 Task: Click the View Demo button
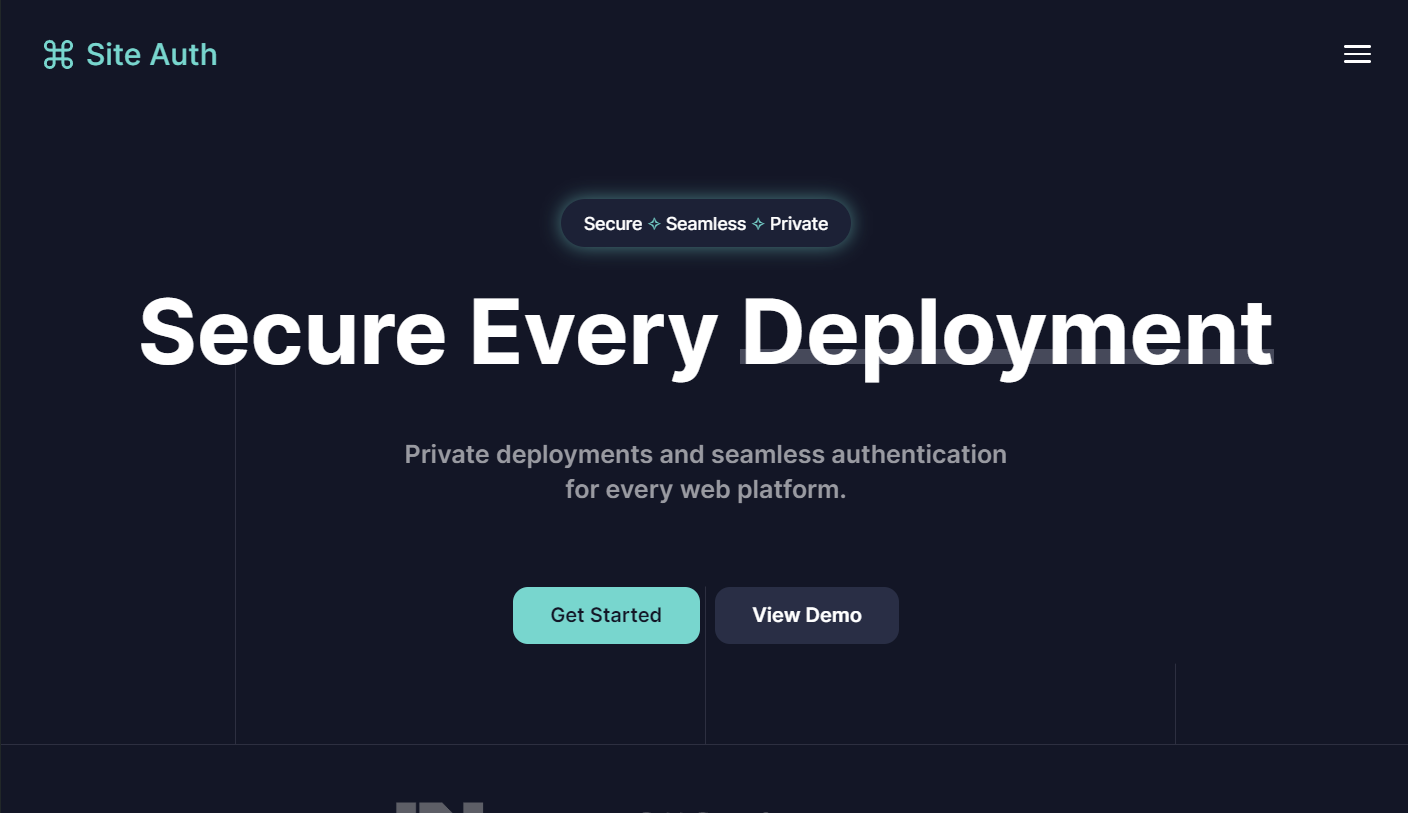point(806,615)
